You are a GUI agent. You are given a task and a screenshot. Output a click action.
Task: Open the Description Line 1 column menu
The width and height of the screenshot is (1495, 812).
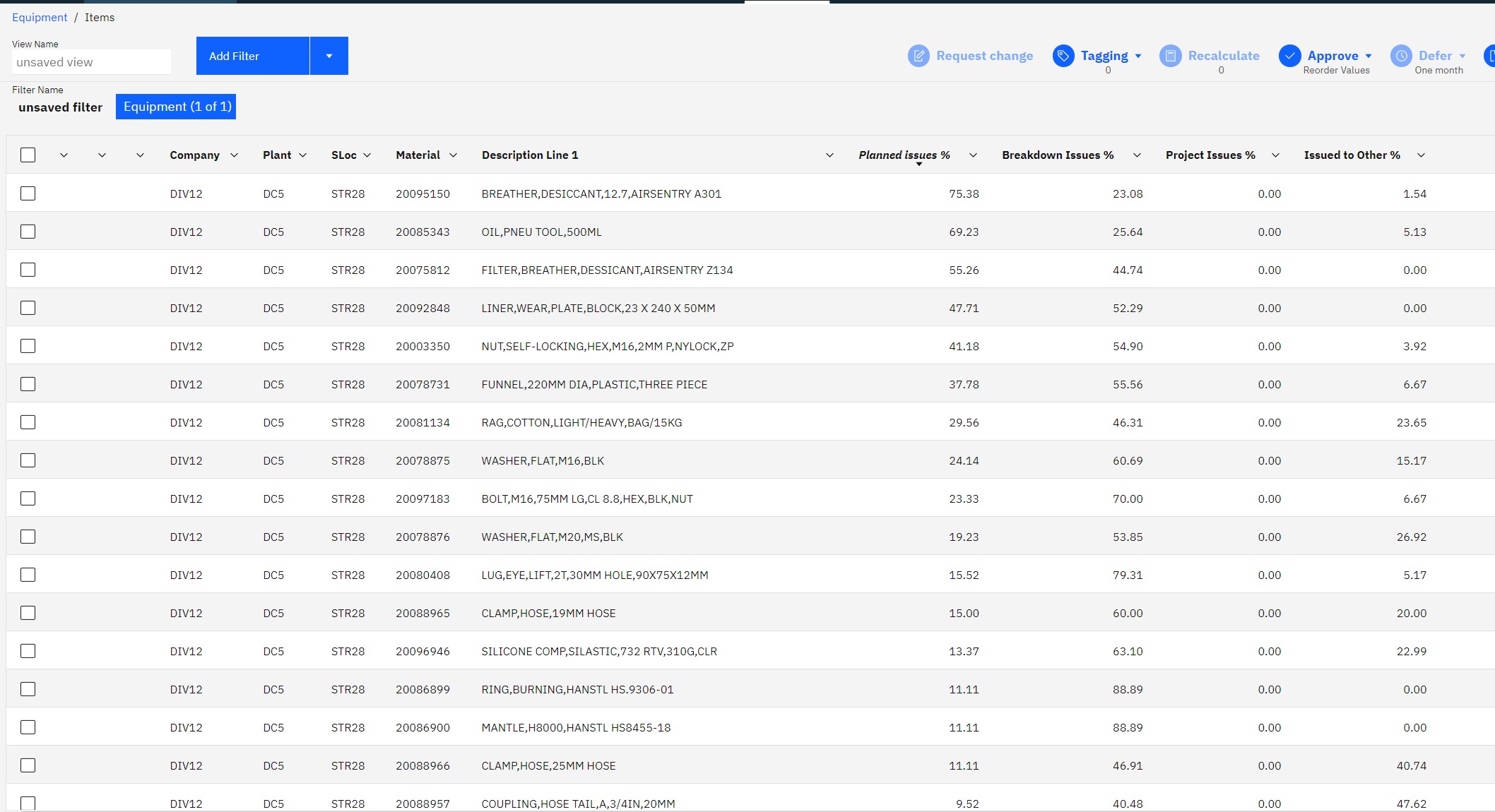coord(830,155)
